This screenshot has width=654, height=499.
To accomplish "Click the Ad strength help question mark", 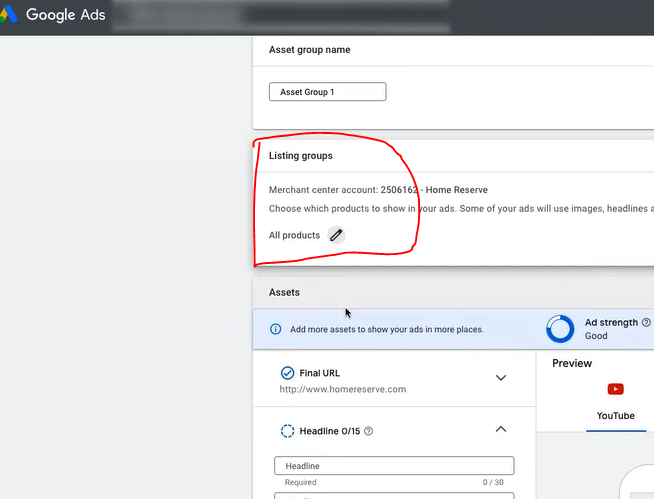I will [x=646, y=323].
